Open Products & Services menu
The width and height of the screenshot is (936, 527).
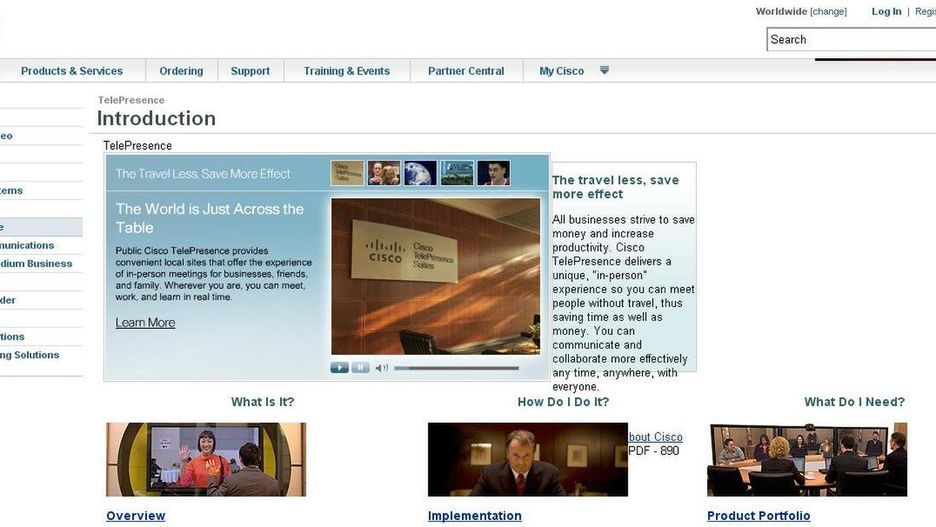tap(72, 71)
